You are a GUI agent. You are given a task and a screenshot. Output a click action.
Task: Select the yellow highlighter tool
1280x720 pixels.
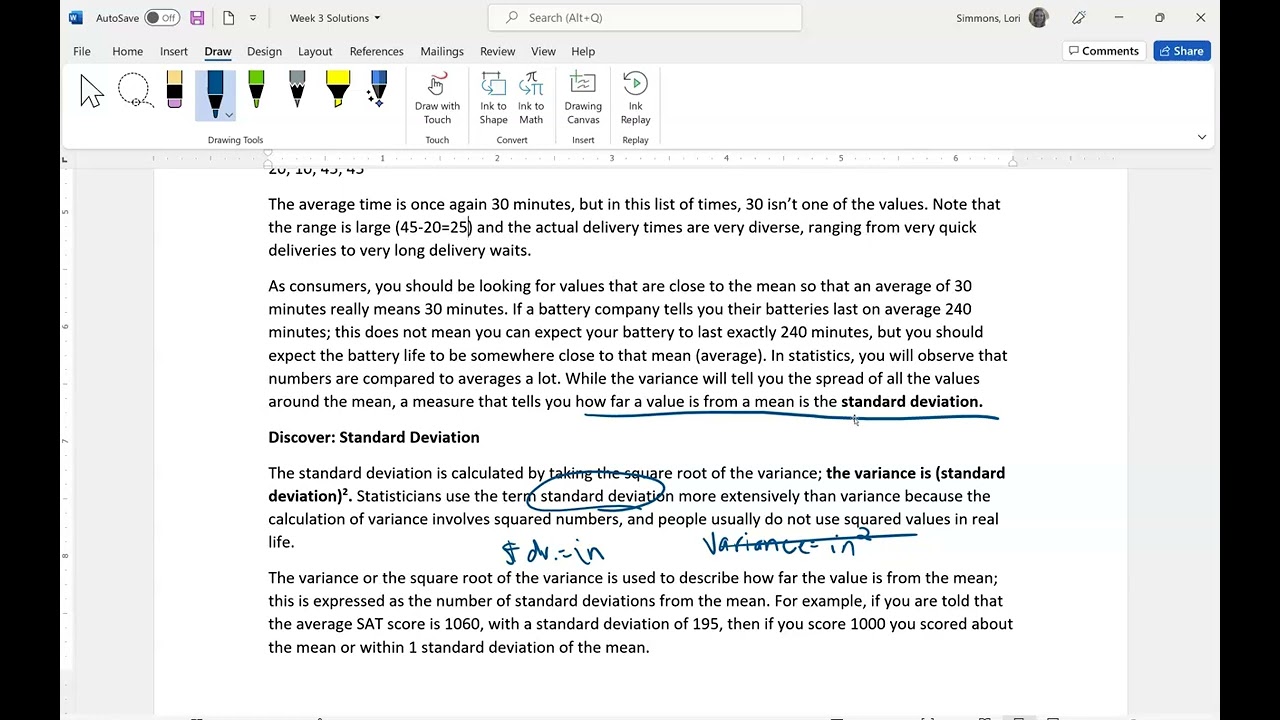tap(338, 89)
